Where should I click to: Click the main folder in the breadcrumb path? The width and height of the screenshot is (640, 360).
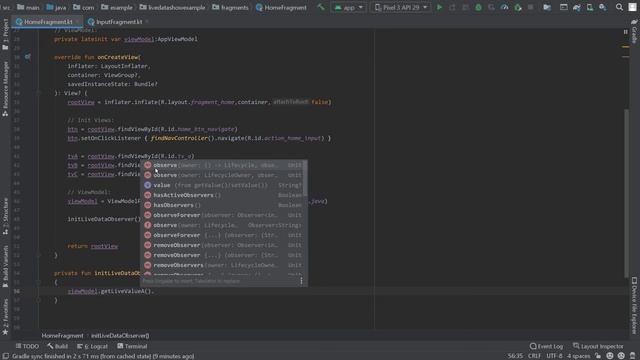point(28,7)
